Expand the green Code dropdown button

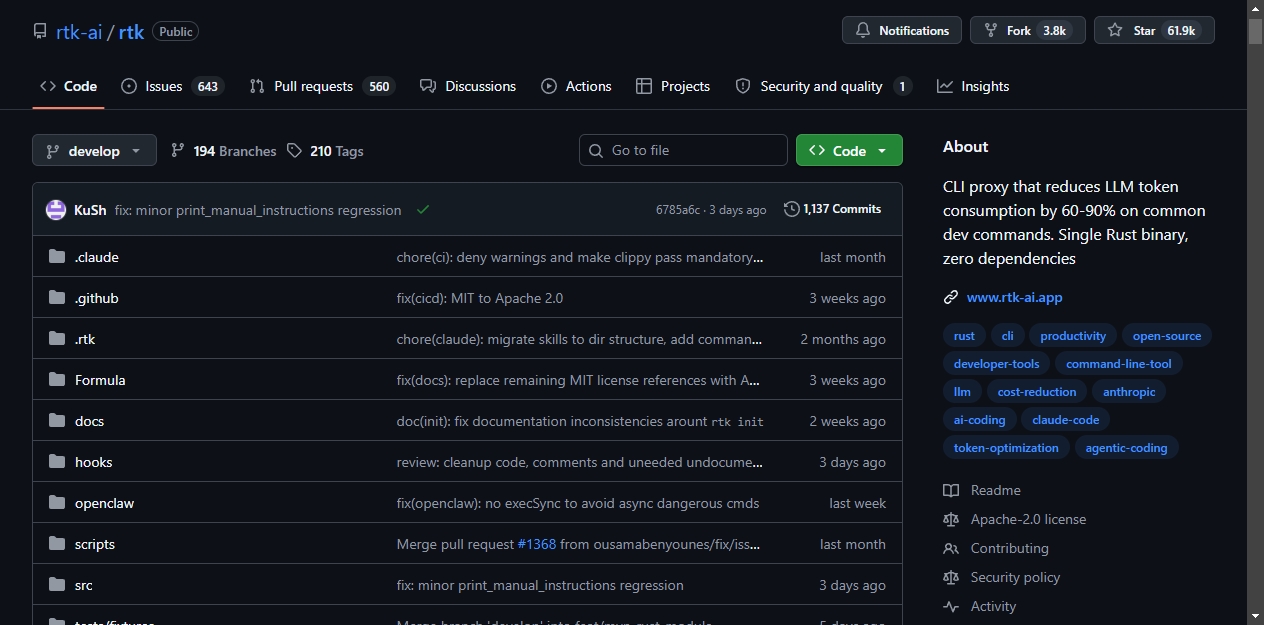(x=849, y=150)
